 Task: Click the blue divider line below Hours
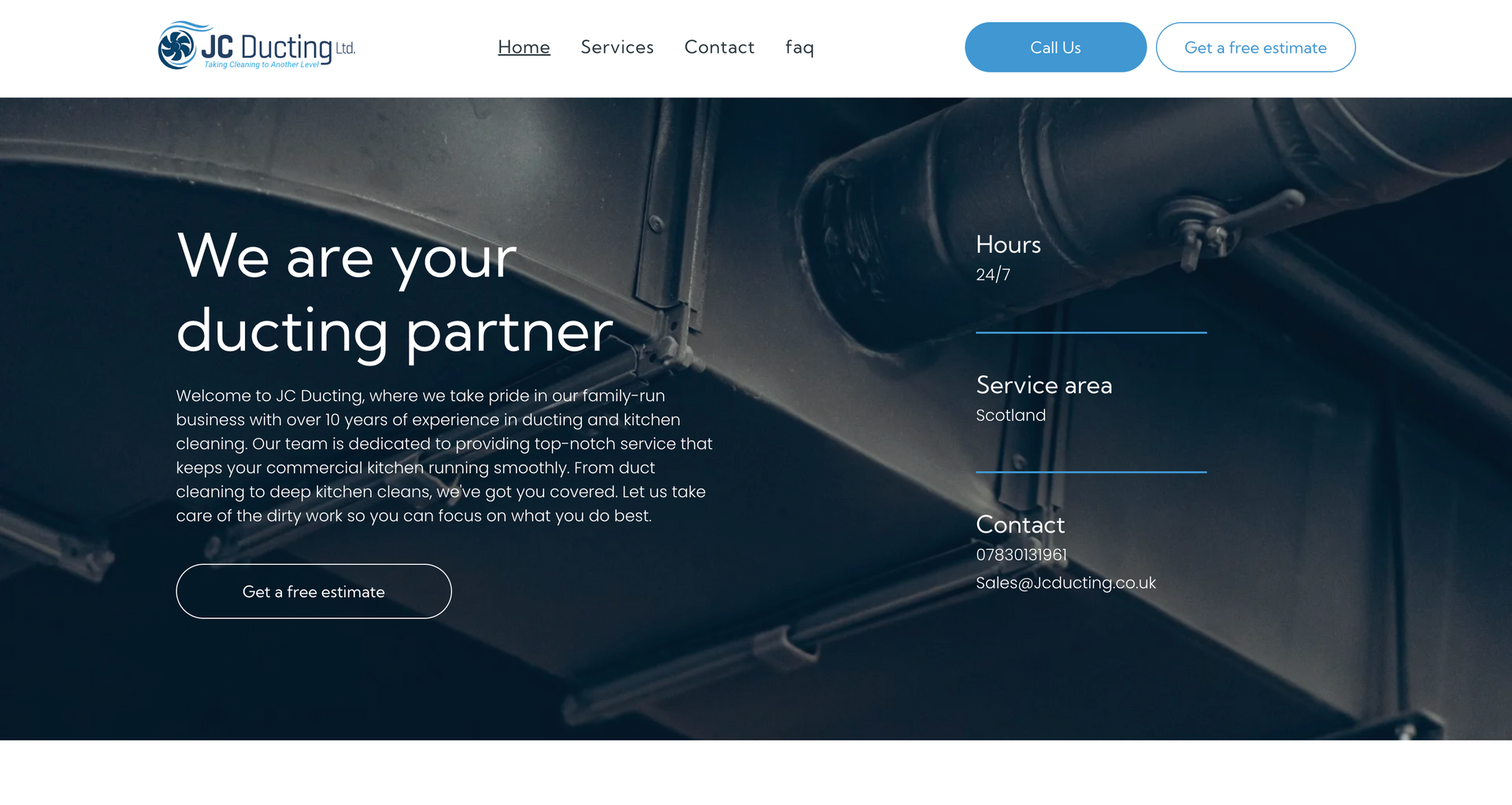pyautogui.click(x=1091, y=332)
